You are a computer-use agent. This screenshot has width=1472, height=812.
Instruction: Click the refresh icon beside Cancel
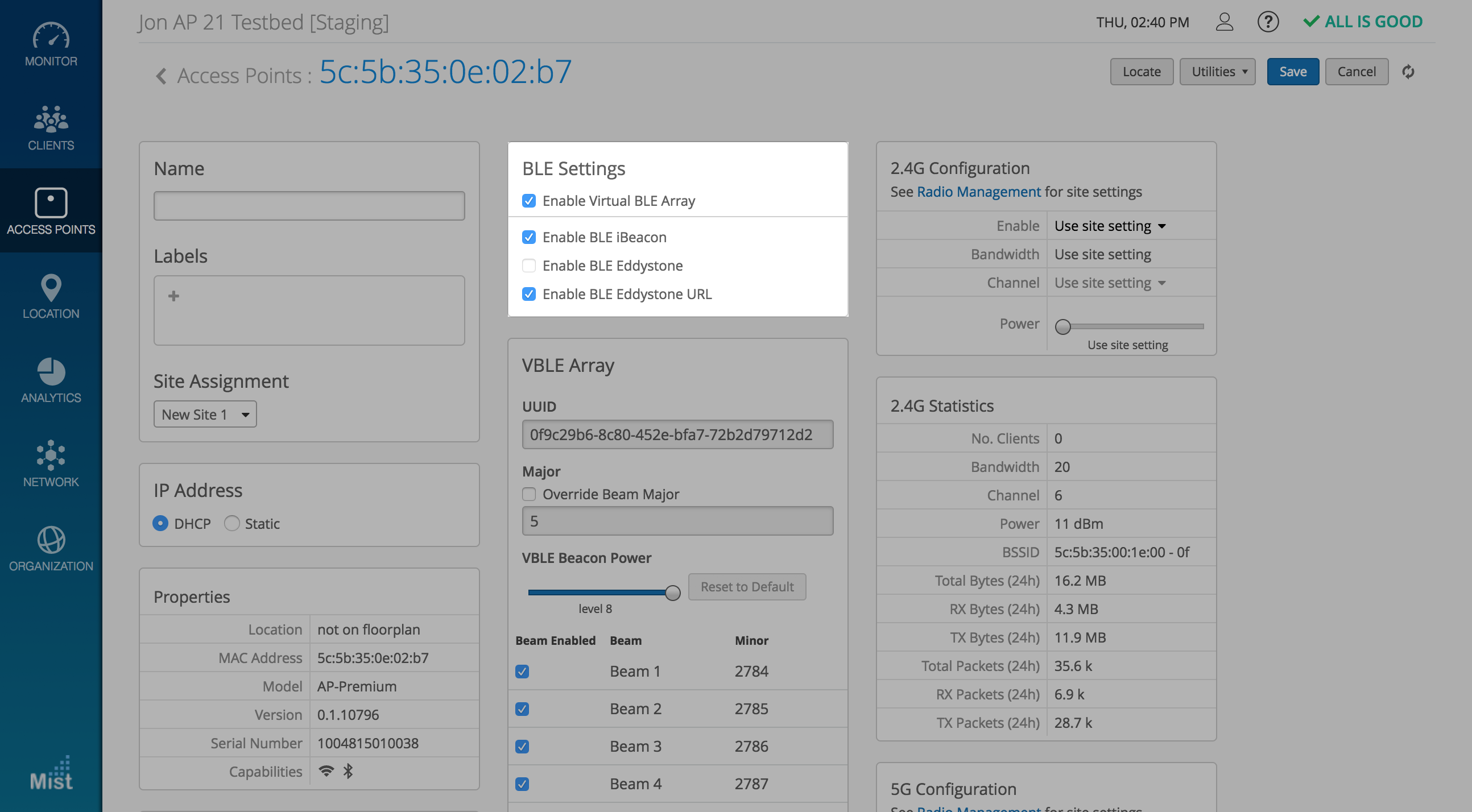(1408, 72)
